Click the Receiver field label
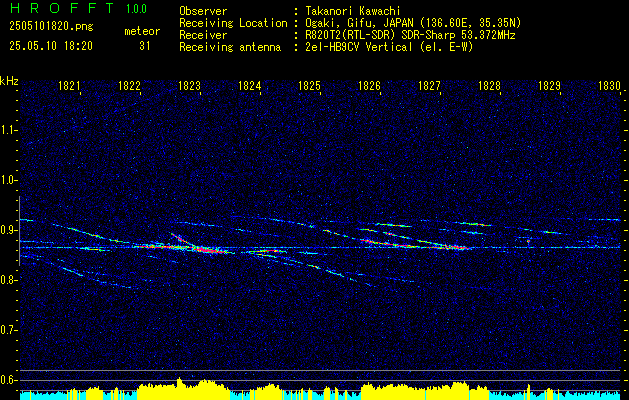 (x=203, y=35)
